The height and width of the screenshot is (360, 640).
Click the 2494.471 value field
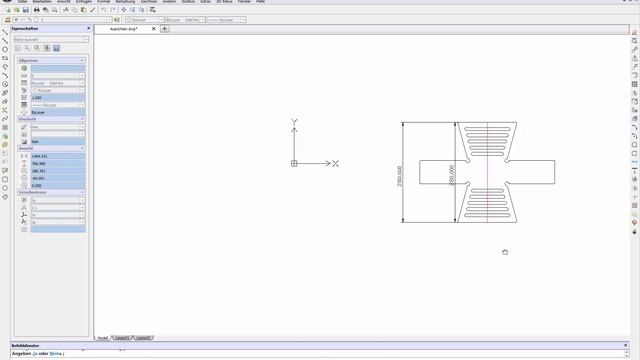(58, 156)
